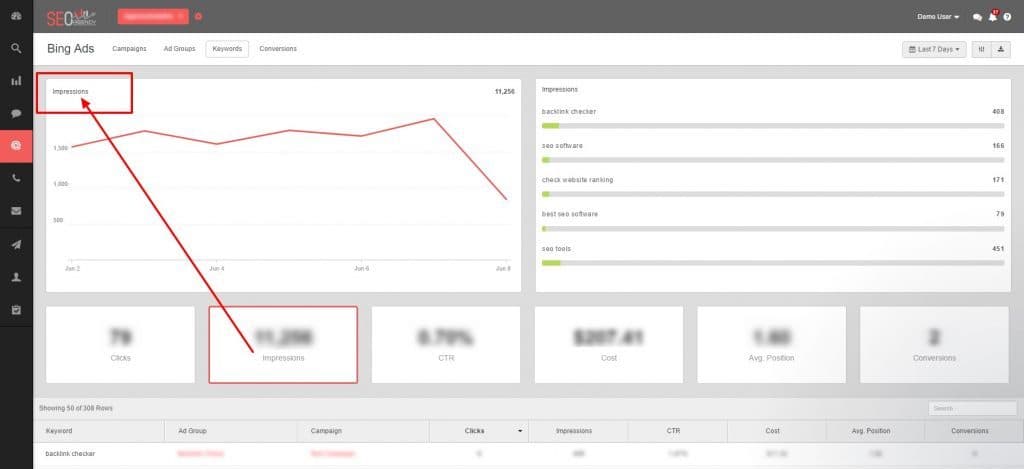Sort table by Avg. Position column header
The image size is (1024, 469).
(x=875, y=431)
